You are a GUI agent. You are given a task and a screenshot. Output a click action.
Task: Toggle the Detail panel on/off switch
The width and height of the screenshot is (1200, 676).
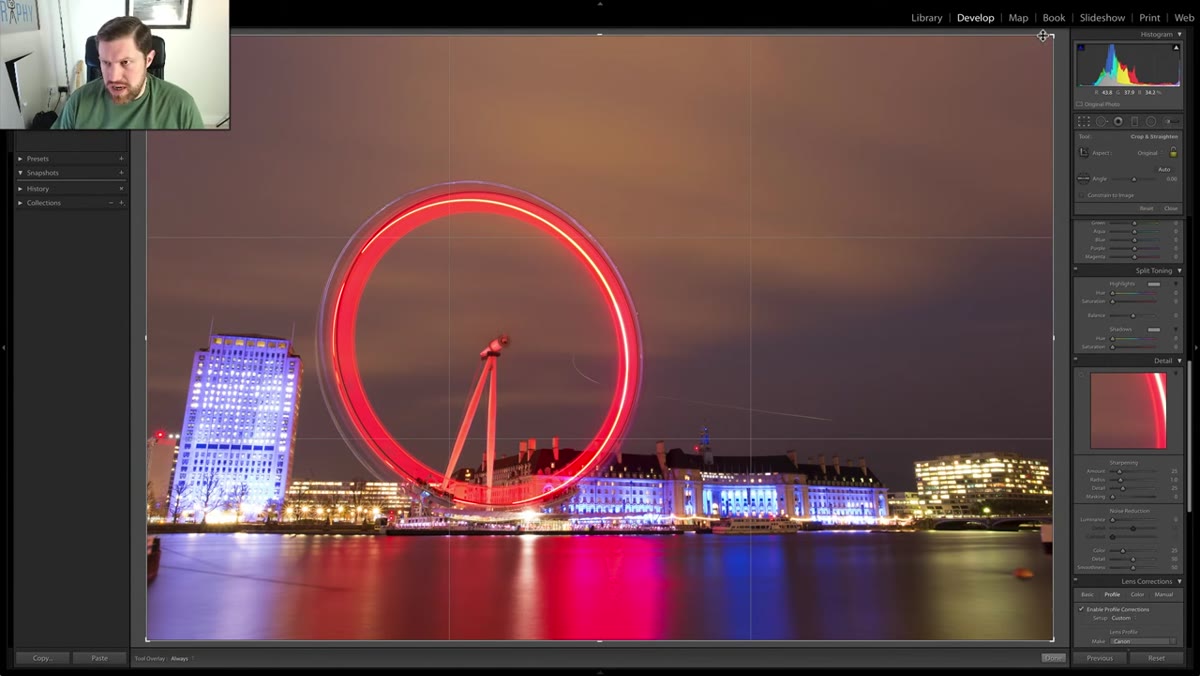1076,359
